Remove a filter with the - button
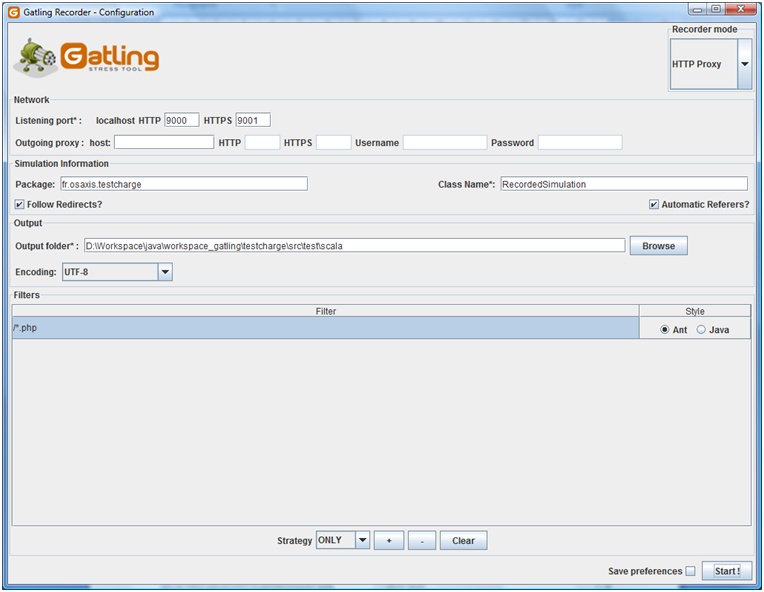Viewport: 764px width, 592px height. (x=422, y=540)
